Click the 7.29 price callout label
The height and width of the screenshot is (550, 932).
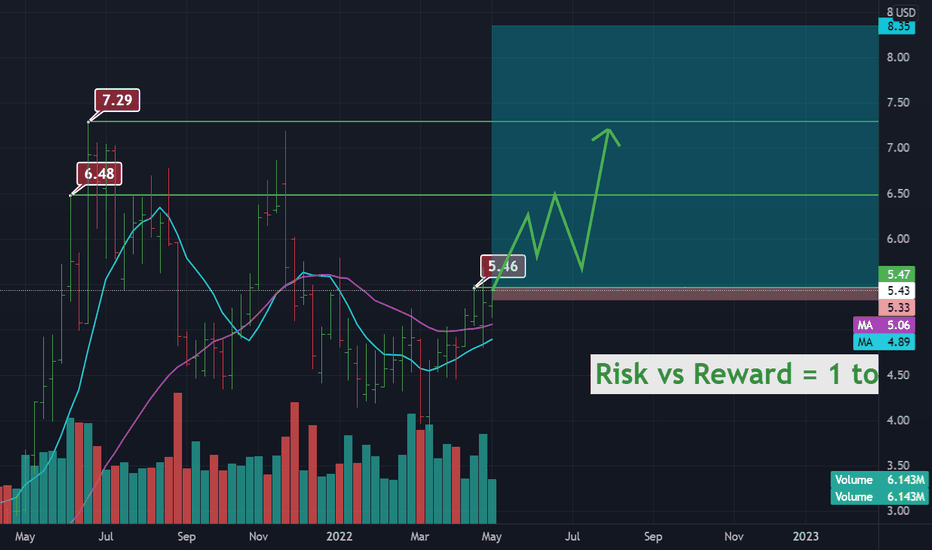[x=117, y=100]
